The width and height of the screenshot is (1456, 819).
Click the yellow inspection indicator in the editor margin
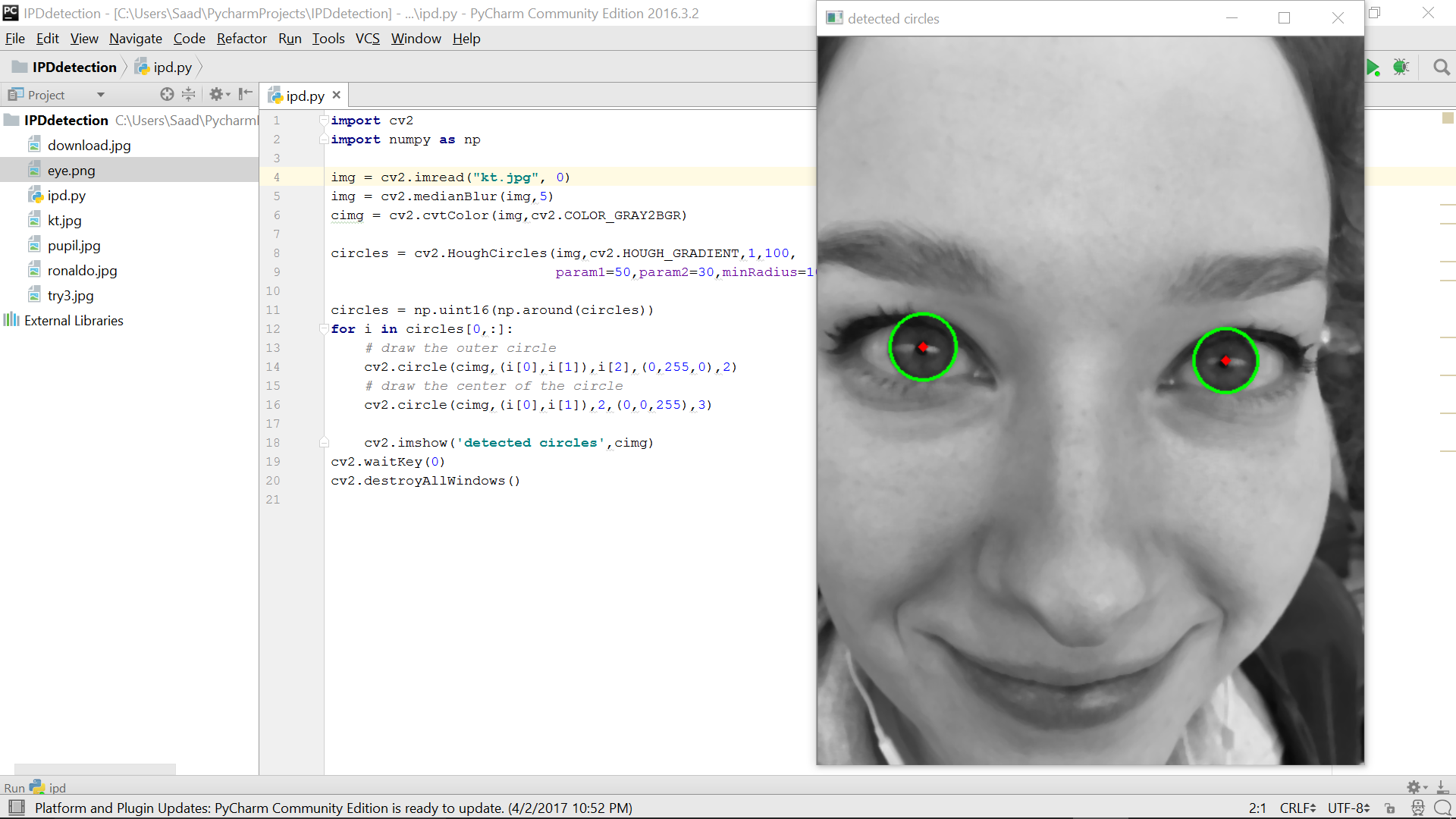(x=1447, y=118)
